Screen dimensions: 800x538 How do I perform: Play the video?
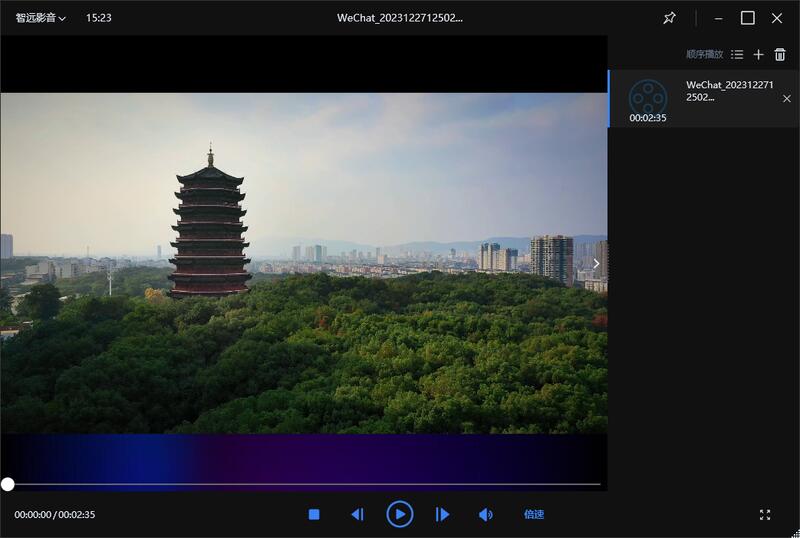400,514
